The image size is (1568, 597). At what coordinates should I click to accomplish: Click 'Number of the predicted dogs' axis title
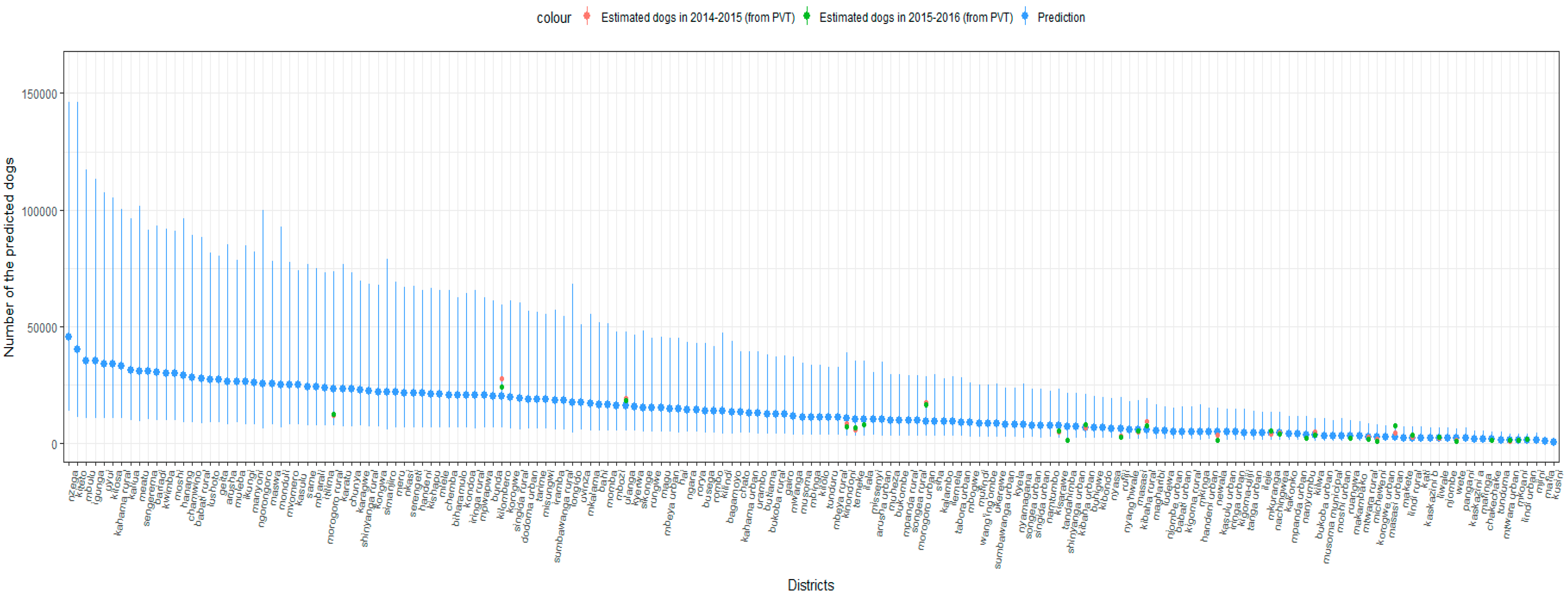pyautogui.click(x=9, y=257)
